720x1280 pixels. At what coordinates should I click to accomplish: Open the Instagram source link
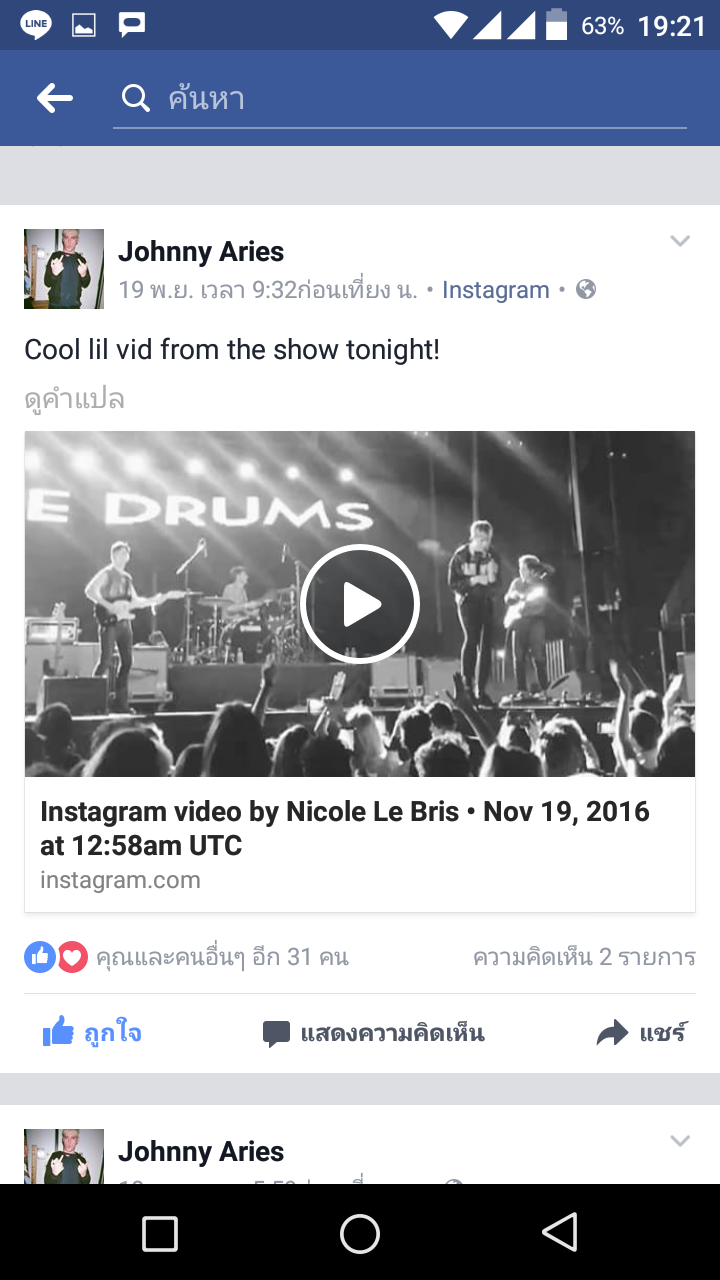496,290
